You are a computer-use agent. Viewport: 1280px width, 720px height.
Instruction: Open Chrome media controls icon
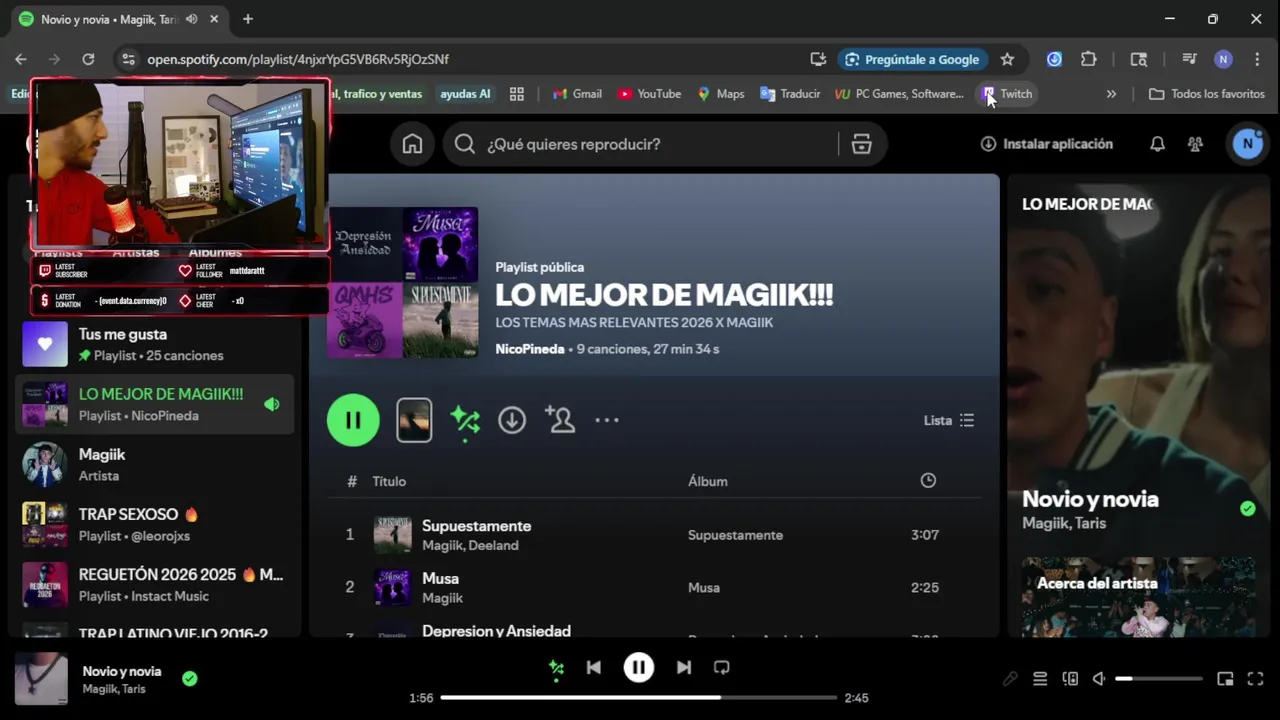[x=1189, y=59]
